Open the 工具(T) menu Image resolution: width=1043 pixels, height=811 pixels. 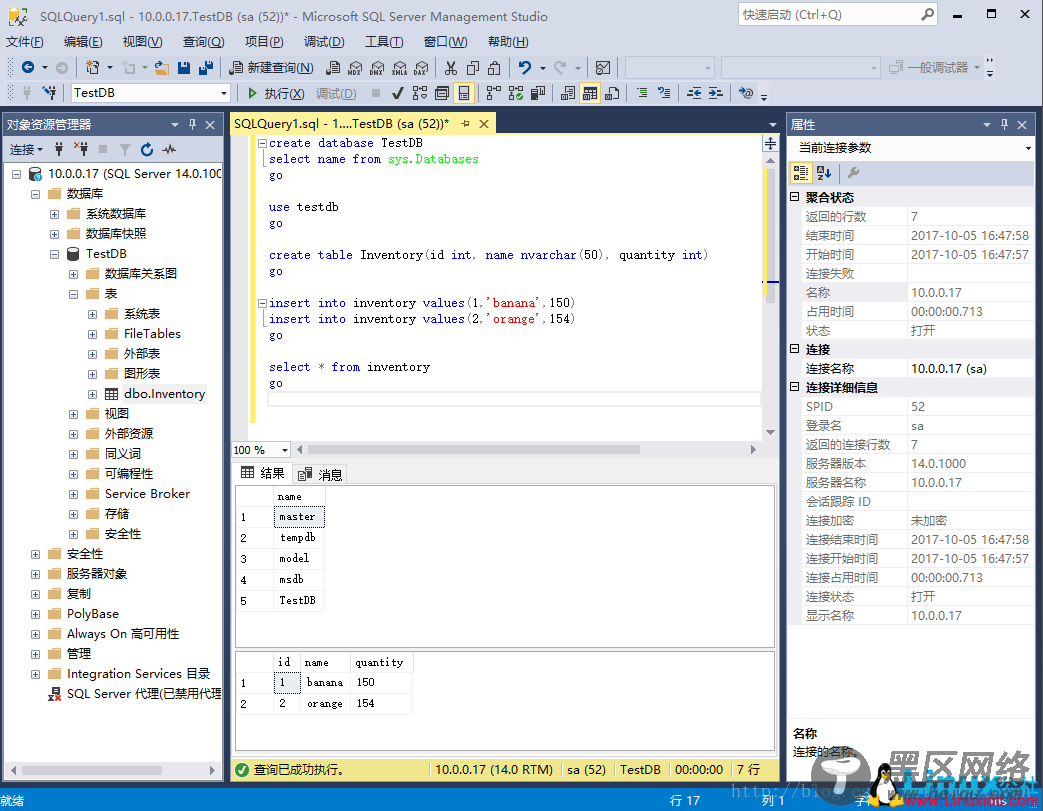click(x=384, y=42)
